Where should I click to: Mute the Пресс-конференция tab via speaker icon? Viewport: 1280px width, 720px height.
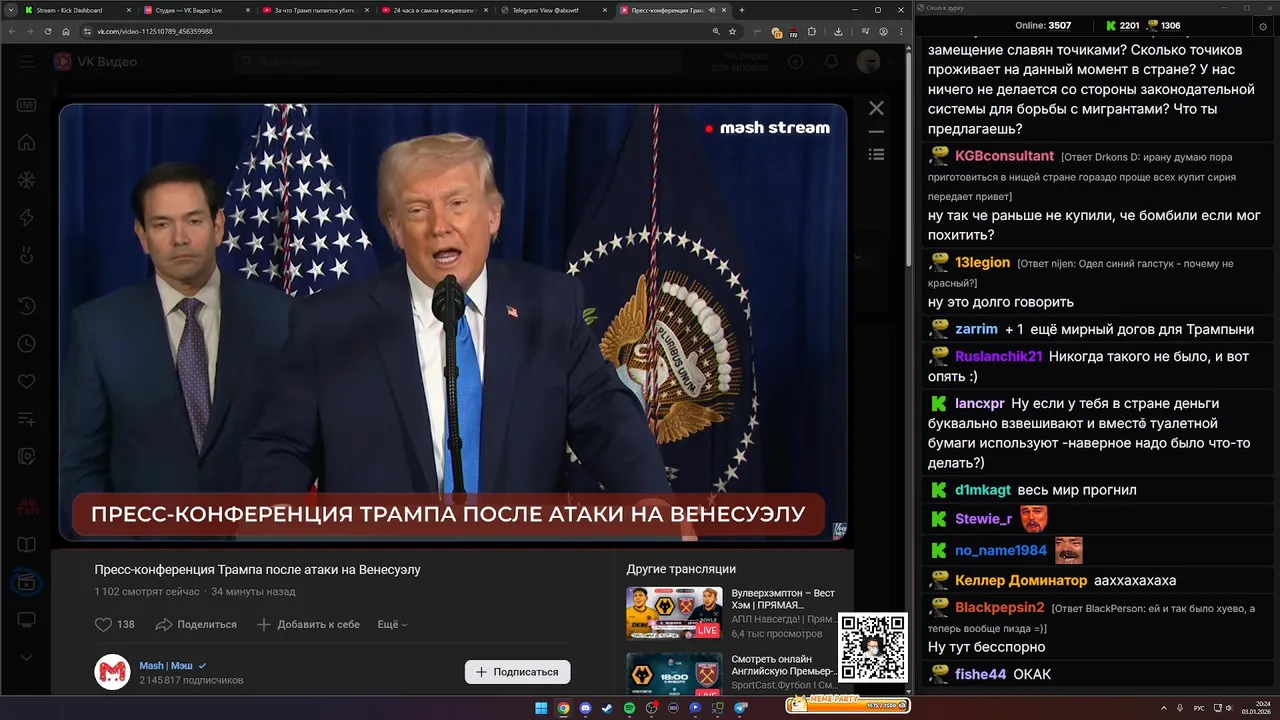711,10
